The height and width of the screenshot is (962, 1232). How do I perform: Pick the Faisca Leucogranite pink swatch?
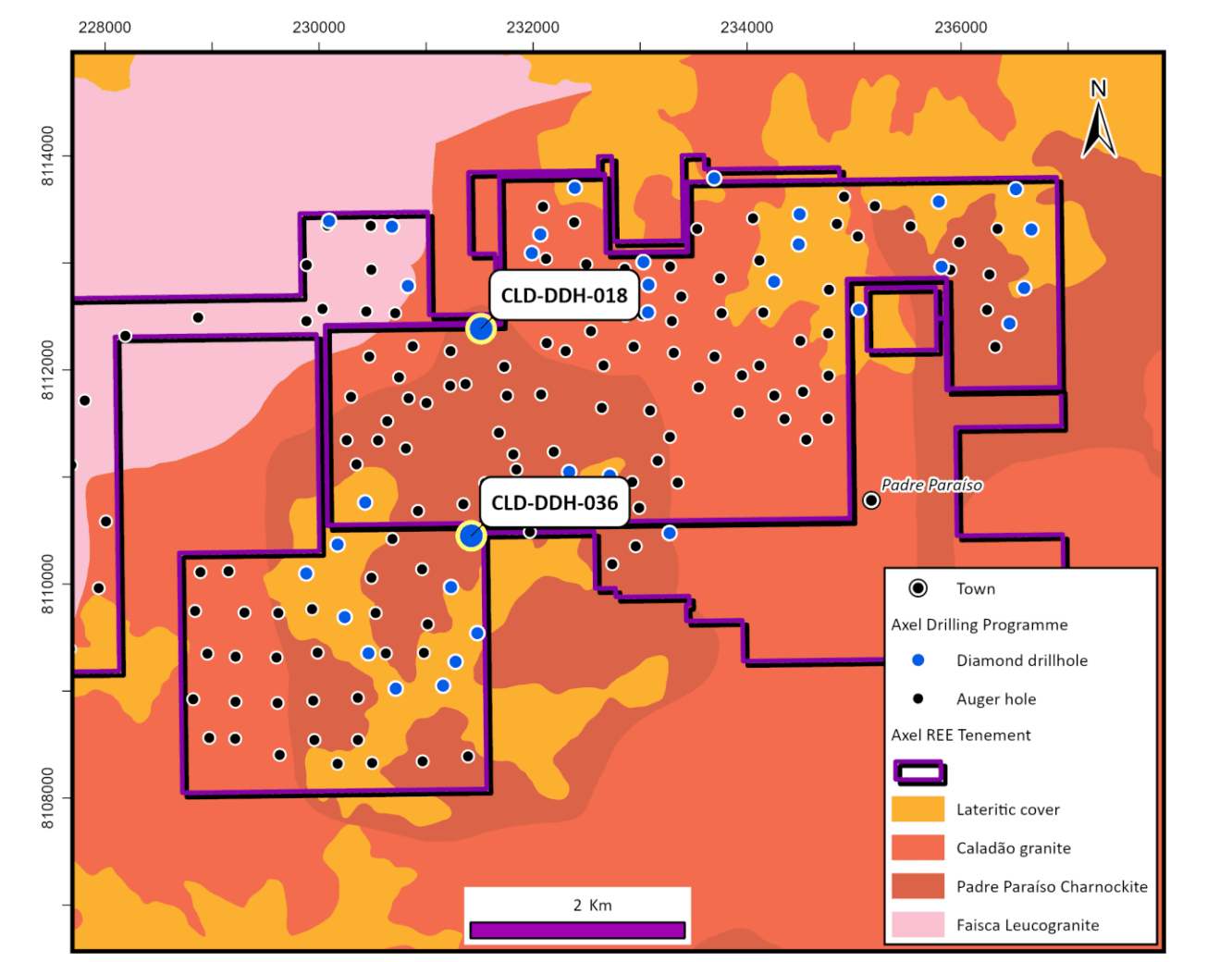click(x=918, y=925)
